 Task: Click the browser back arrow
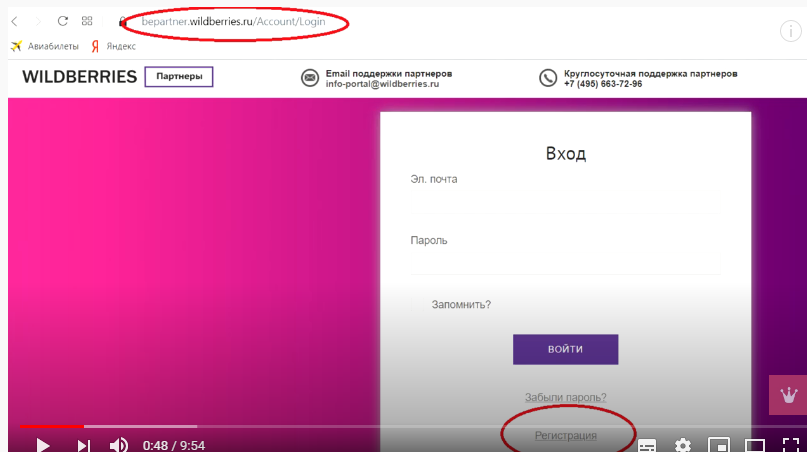click(x=14, y=21)
